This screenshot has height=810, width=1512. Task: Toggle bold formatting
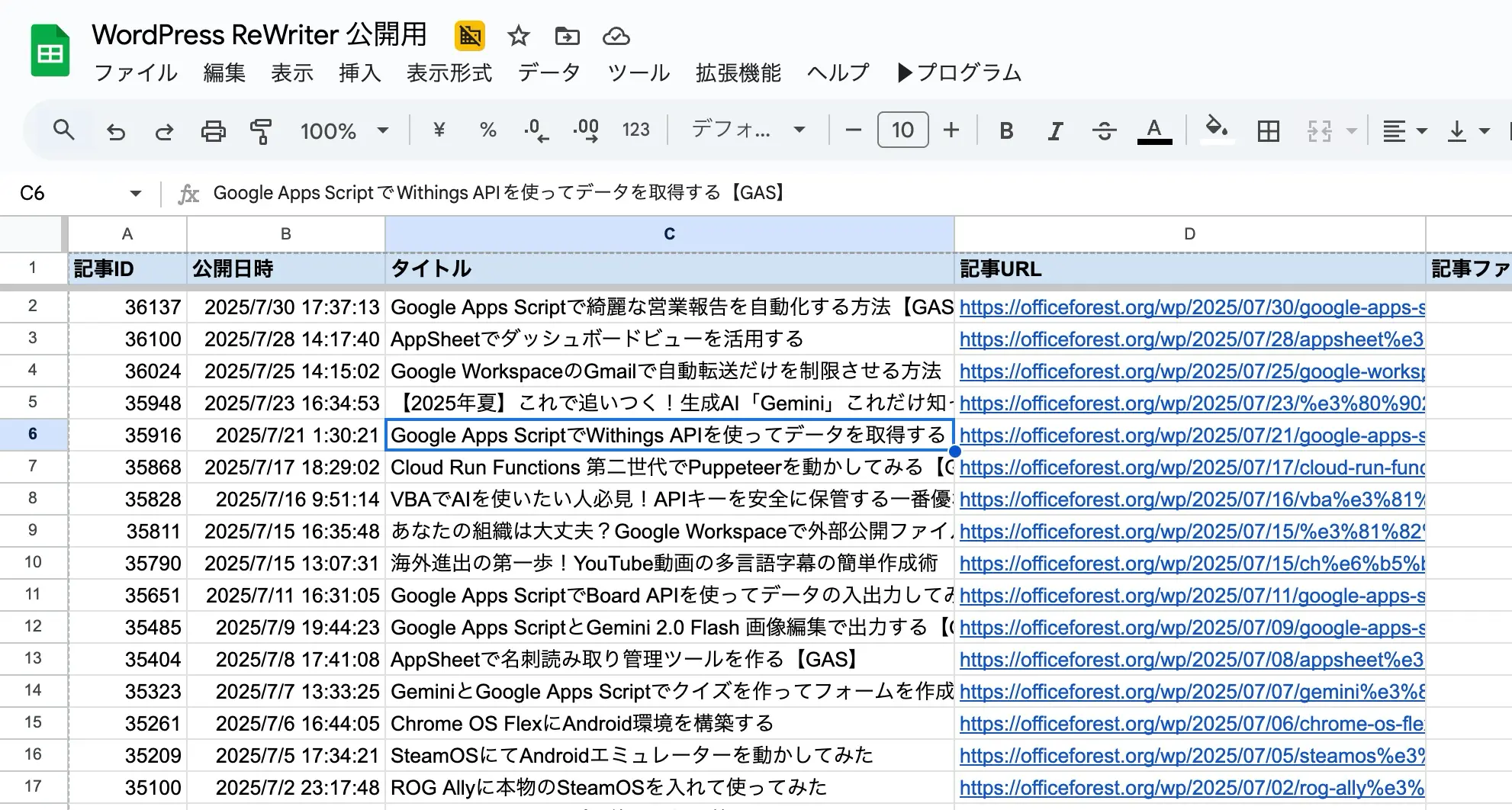point(1007,131)
